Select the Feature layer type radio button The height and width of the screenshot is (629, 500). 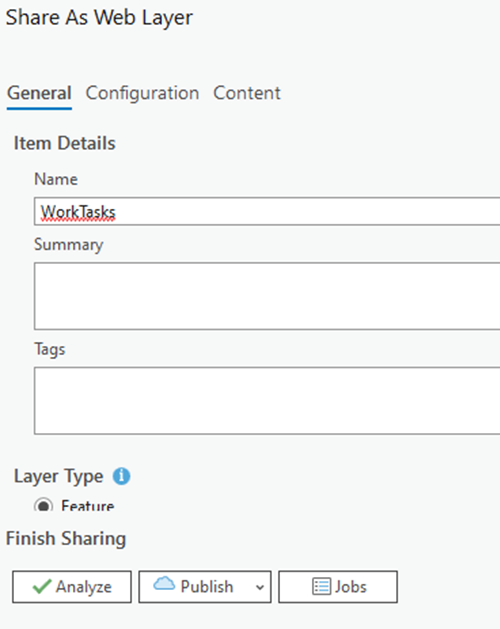(43, 505)
